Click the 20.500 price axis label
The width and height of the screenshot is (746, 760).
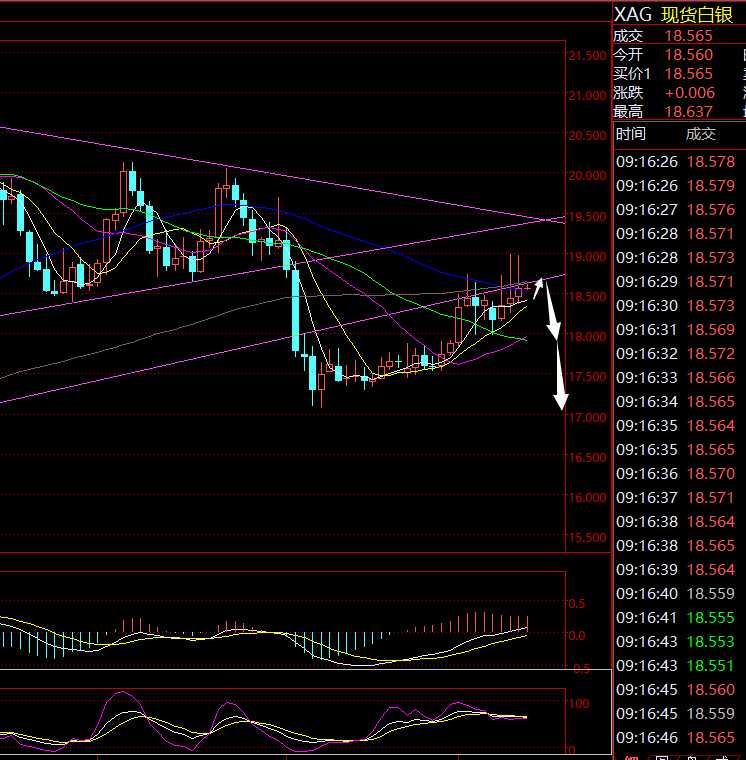587,136
